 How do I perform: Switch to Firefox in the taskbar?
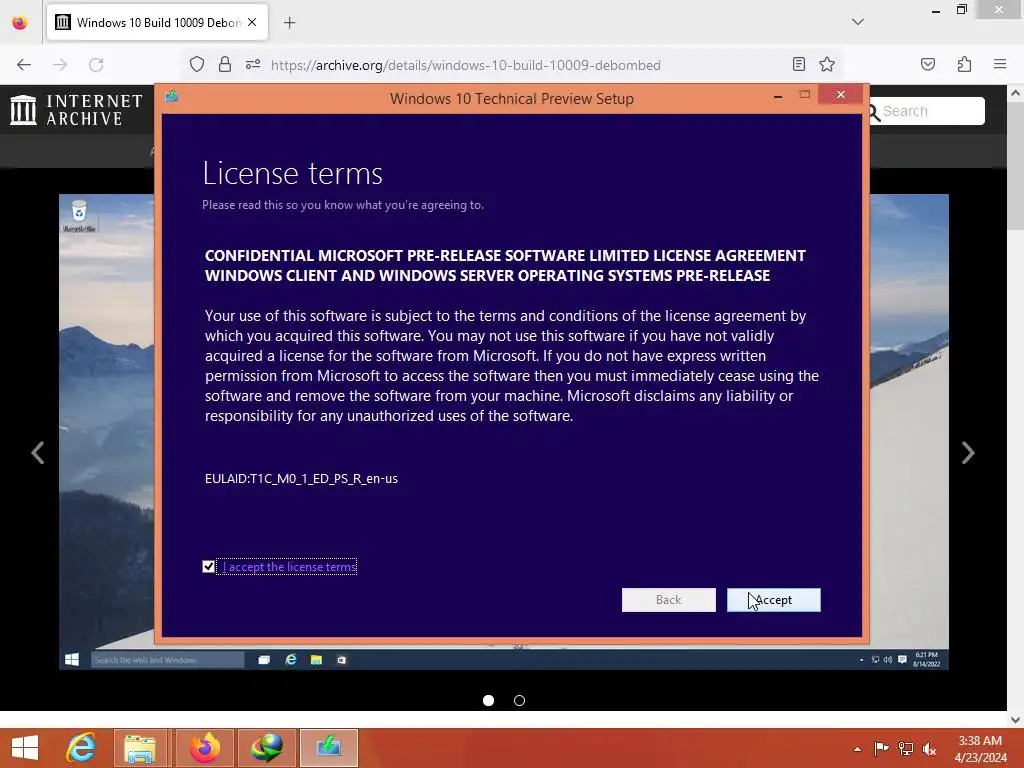204,748
